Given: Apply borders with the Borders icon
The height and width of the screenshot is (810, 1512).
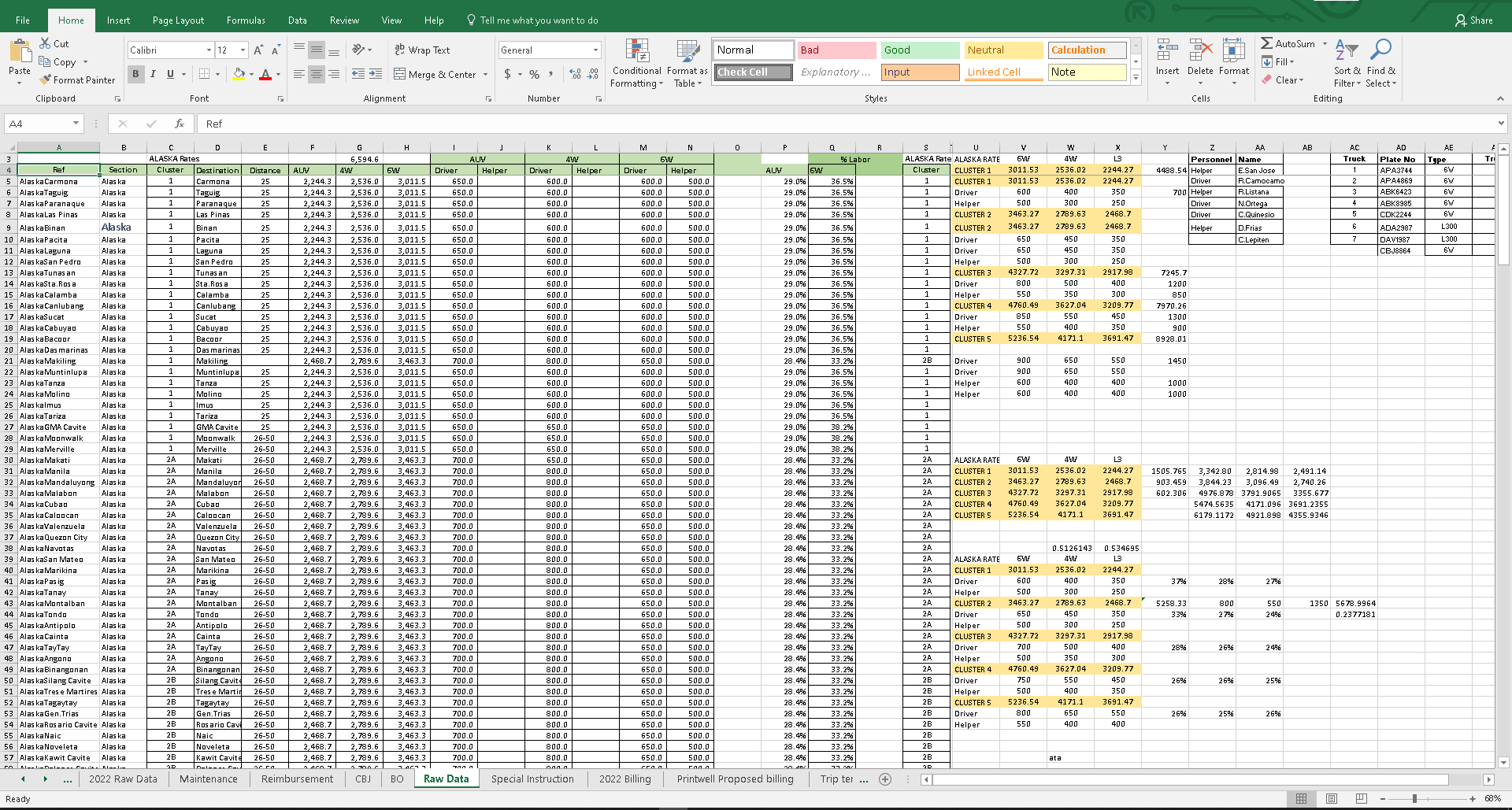Looking at the screenshot, I should 204,74.
